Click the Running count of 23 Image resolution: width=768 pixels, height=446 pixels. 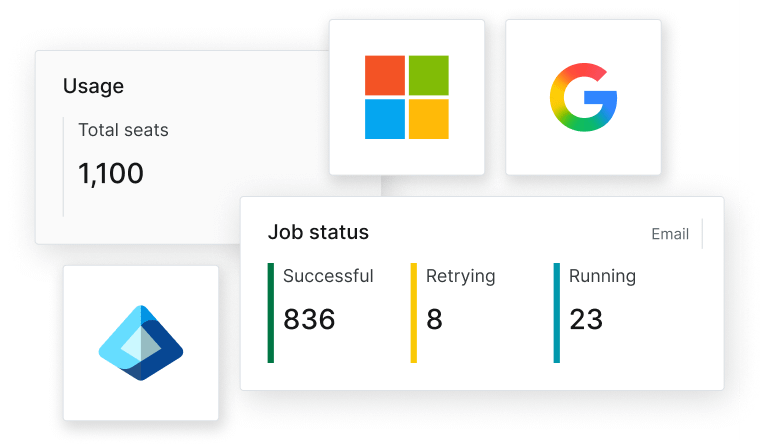[585, 319]
